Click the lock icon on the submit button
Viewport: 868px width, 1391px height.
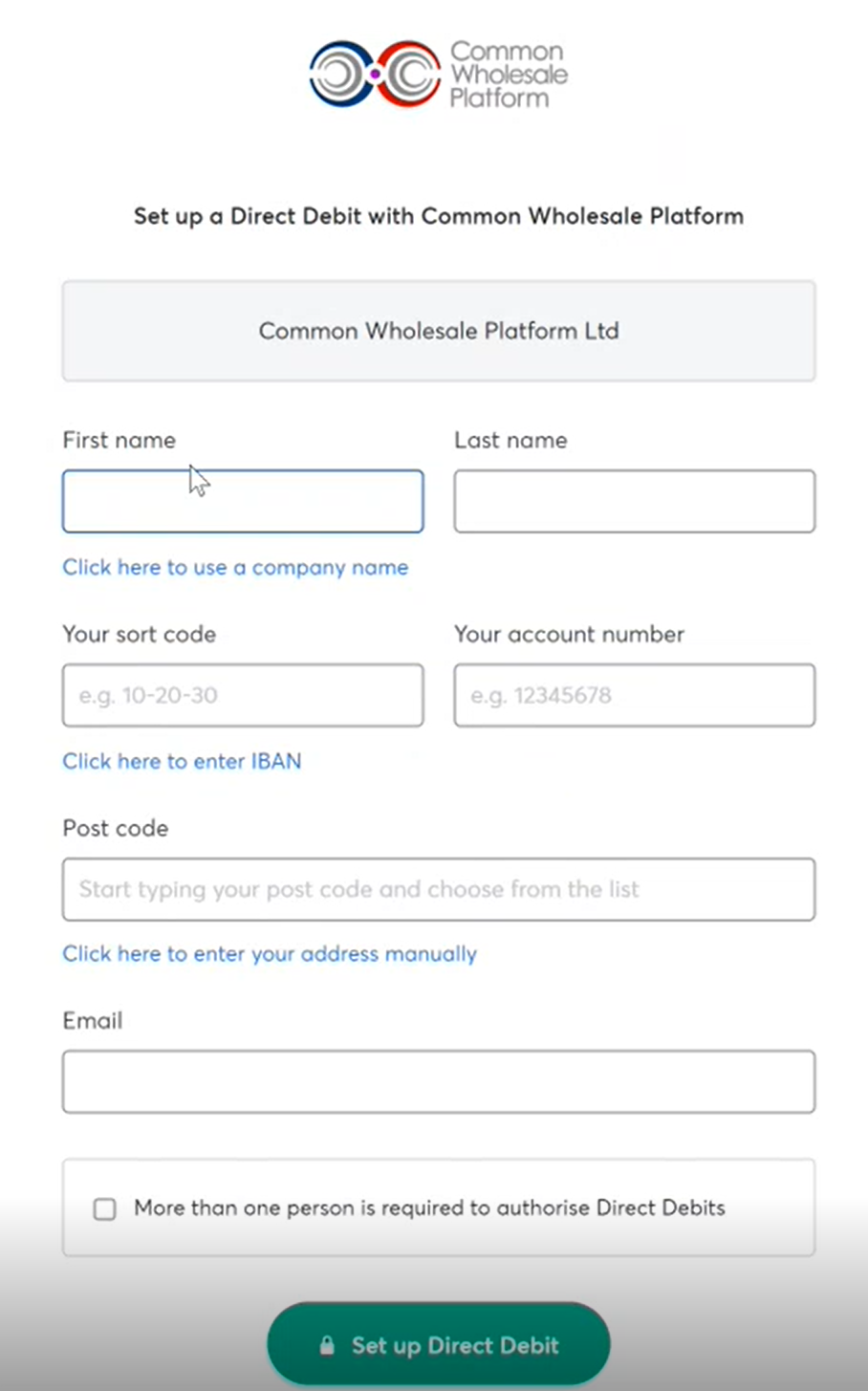click(x=327, y=1346)
